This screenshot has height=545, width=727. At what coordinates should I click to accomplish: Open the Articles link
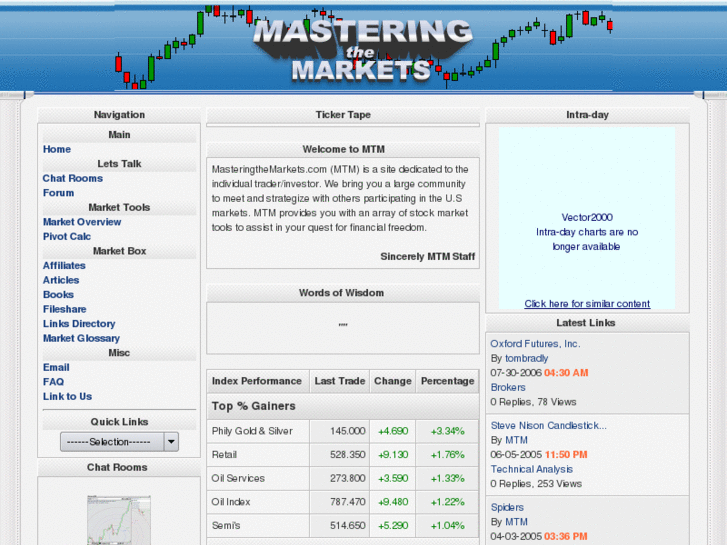click(61, 280)
